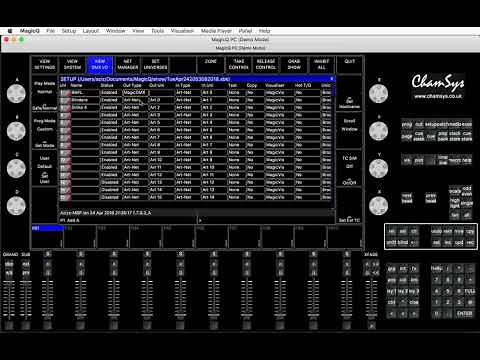The height and width of the screenshot is (360, 480).
Task: Open NET MANAGER
Action: tap(128, 64)
